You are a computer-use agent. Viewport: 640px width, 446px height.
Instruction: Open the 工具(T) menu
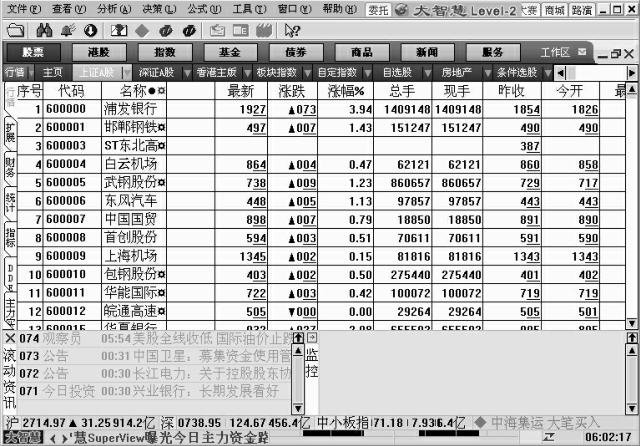point(249,9)
